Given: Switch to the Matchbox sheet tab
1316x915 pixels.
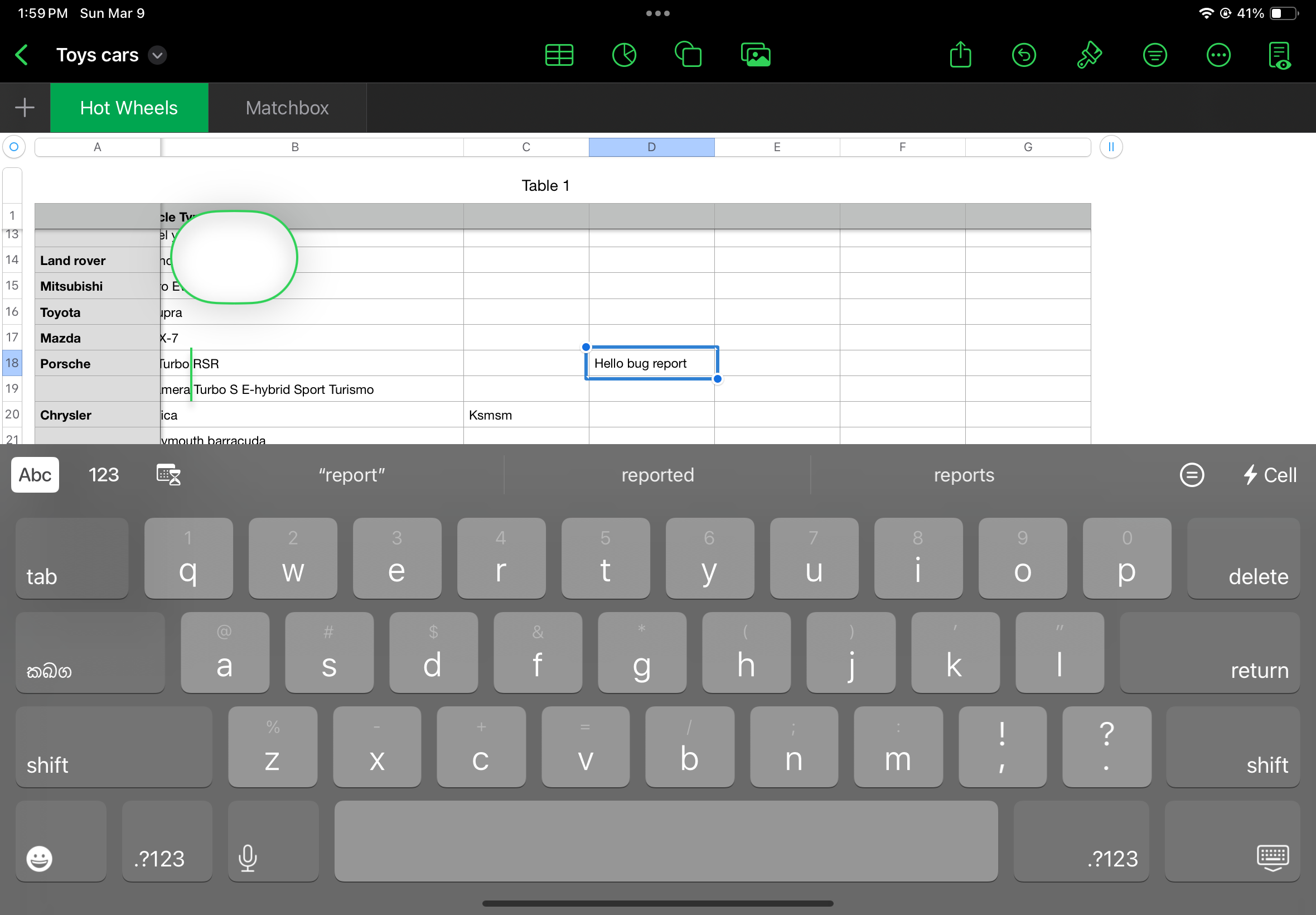Looking at the screenshot, I should 287,108.
